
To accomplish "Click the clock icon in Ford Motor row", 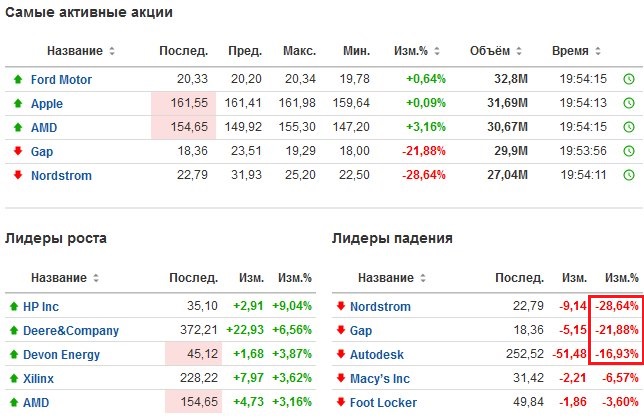I will pos(629,79).
